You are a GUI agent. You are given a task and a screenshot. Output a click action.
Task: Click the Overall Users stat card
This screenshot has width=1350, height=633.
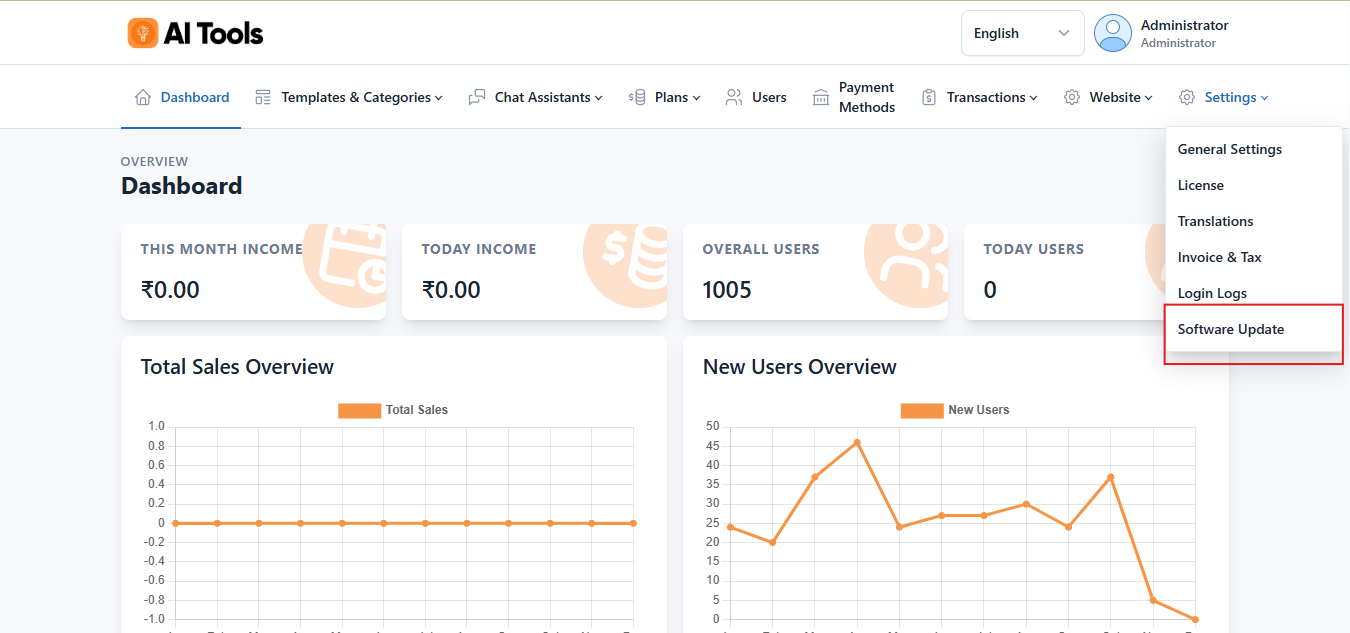coord(814,272)
